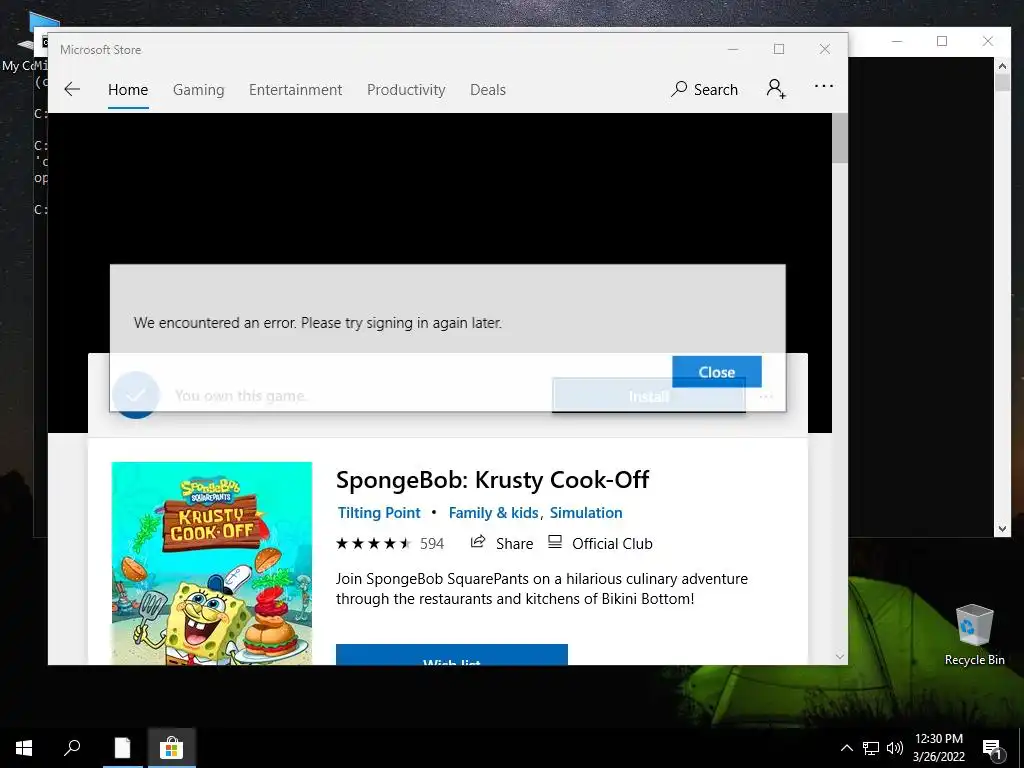1024x768 pixels.
Task: Click the white document icon on taskbar
Action: pyautogui.click(x=122, y=748)
